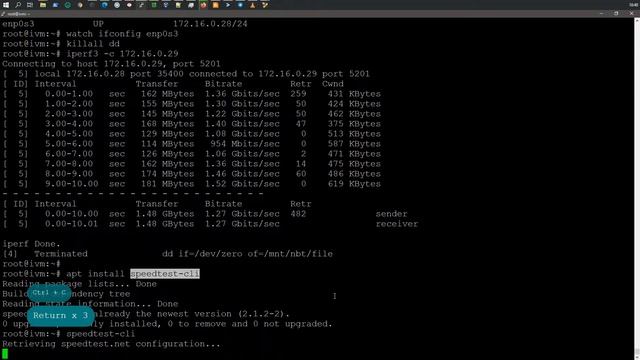
Task: Click the 'Cwnd' column header
Action: point(333,84)
